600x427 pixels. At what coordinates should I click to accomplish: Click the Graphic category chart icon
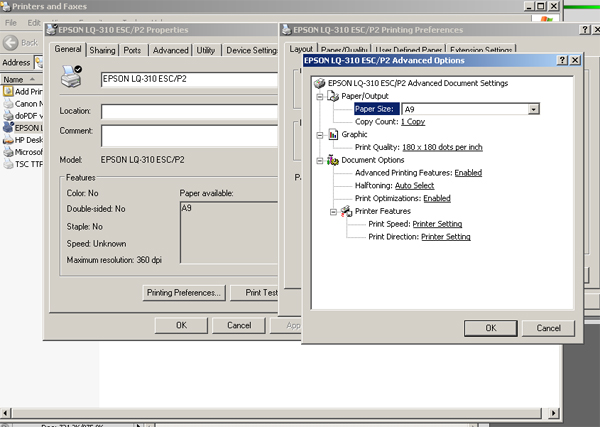333,134
